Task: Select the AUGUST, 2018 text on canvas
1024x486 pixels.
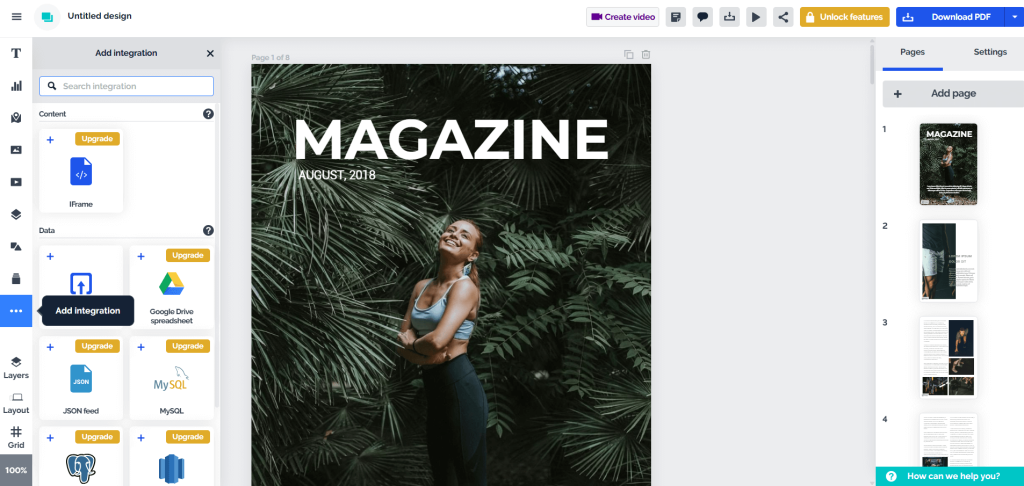Action: tap(337, 175)
